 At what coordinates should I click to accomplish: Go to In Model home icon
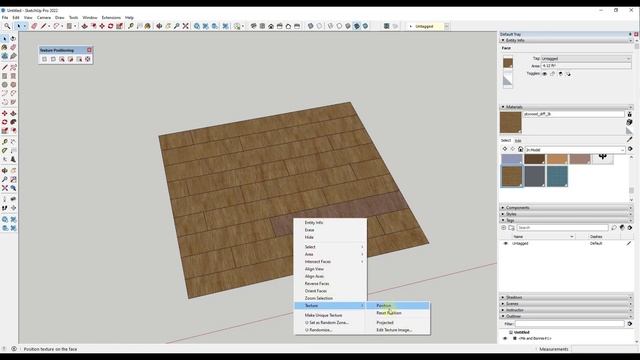(520, 149)
